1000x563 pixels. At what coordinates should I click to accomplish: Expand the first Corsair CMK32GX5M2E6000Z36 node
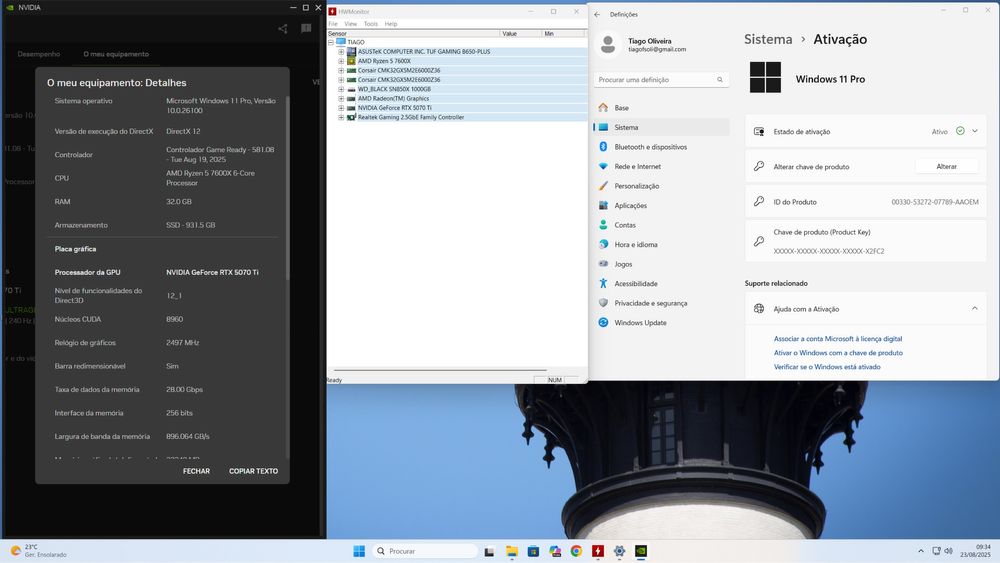point(341,70)
